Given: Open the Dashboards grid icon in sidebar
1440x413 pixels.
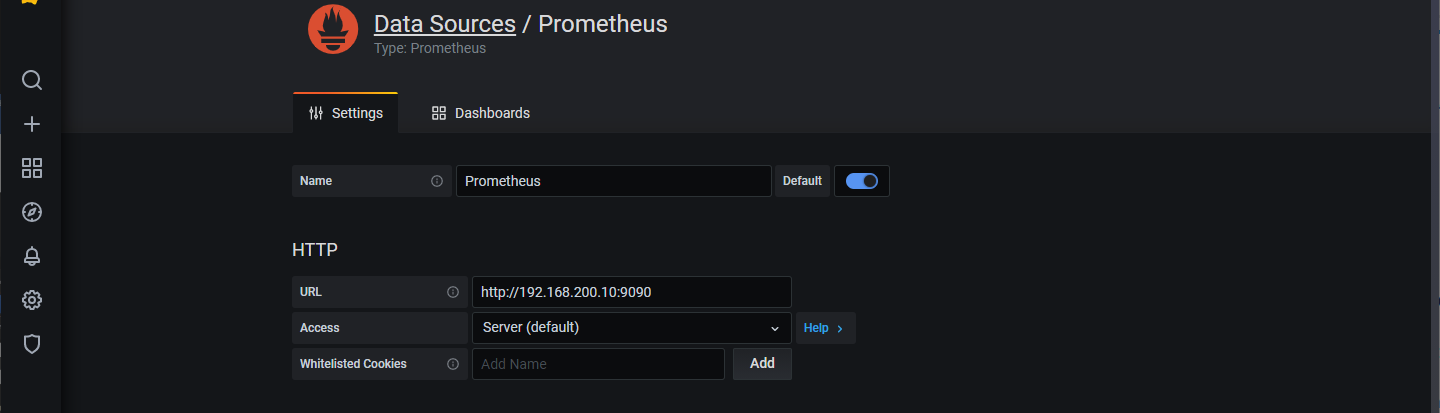Looking at the screenshot, I should tap(32, 168).
